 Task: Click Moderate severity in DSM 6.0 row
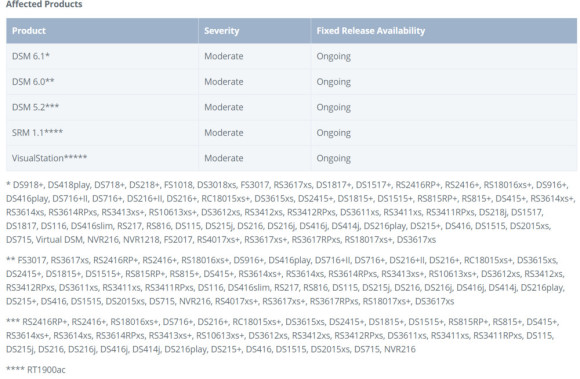[224, 81]
